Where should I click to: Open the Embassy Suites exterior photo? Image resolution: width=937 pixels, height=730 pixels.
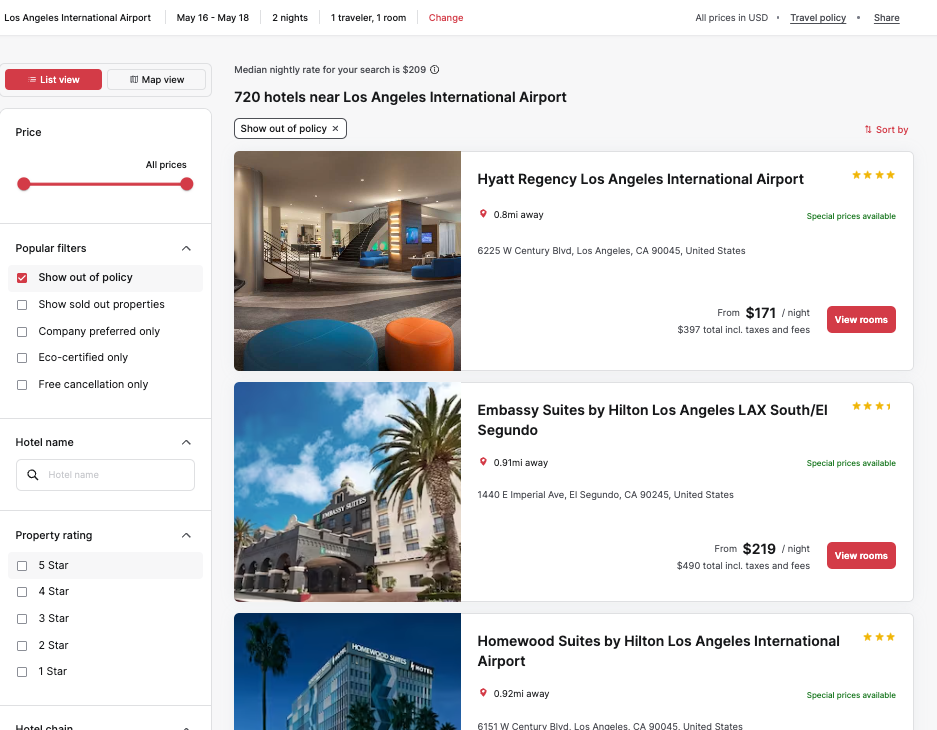pos(347,492)
